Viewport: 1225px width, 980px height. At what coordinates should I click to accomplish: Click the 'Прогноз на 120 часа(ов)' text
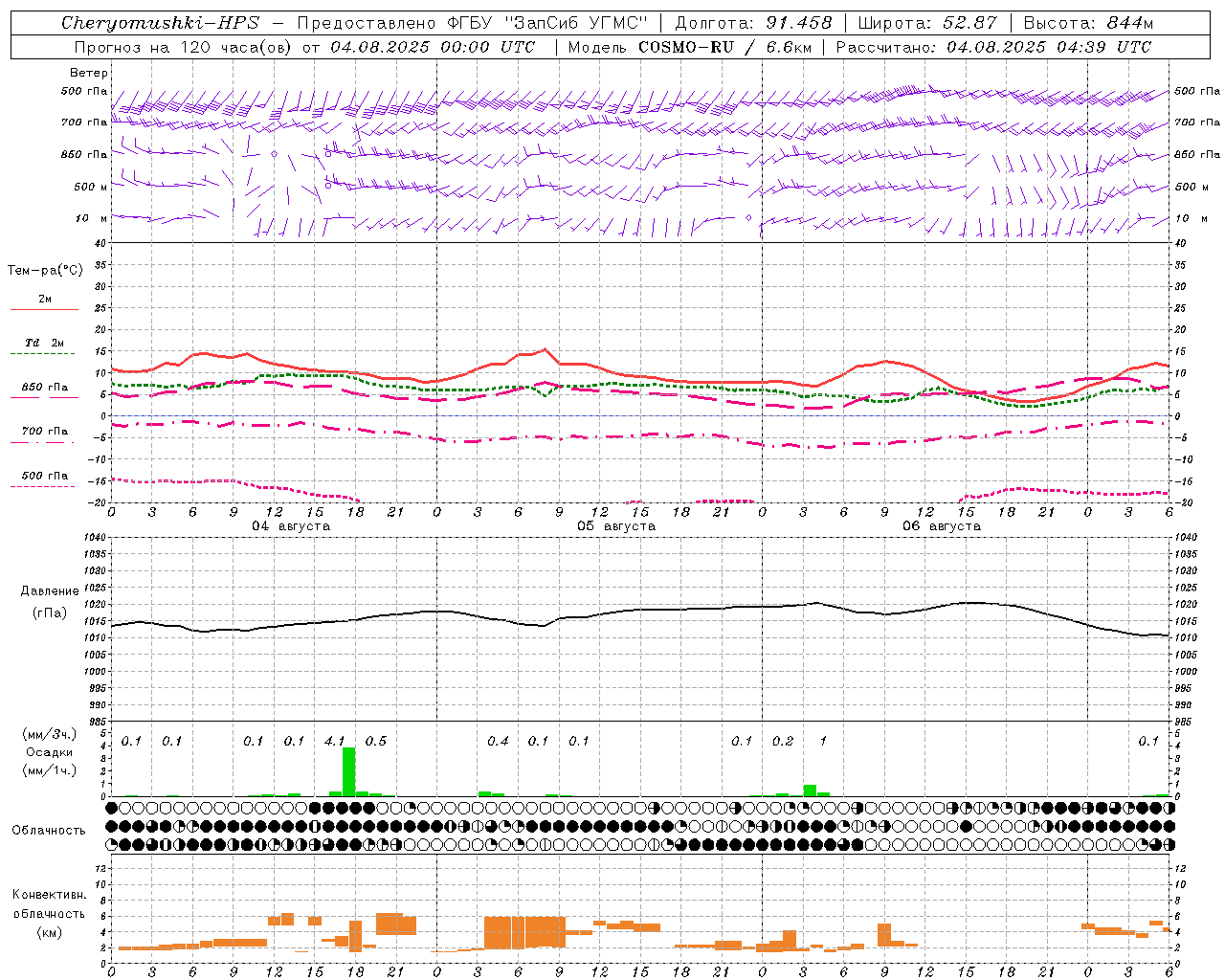click(184, 47)
